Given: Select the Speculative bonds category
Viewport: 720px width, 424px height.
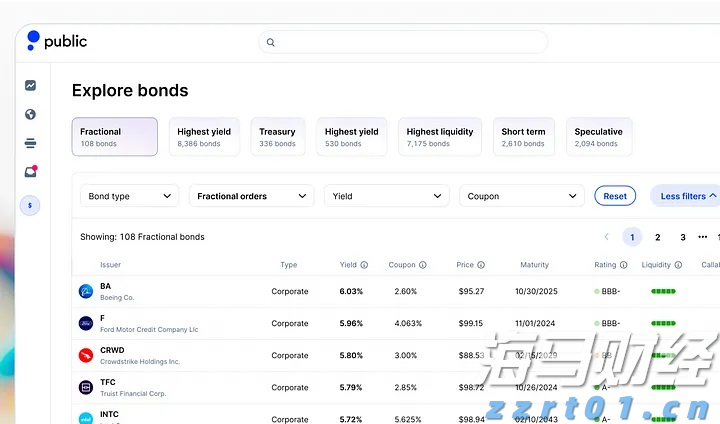Looking at the screenshot, I should (599, 137).
